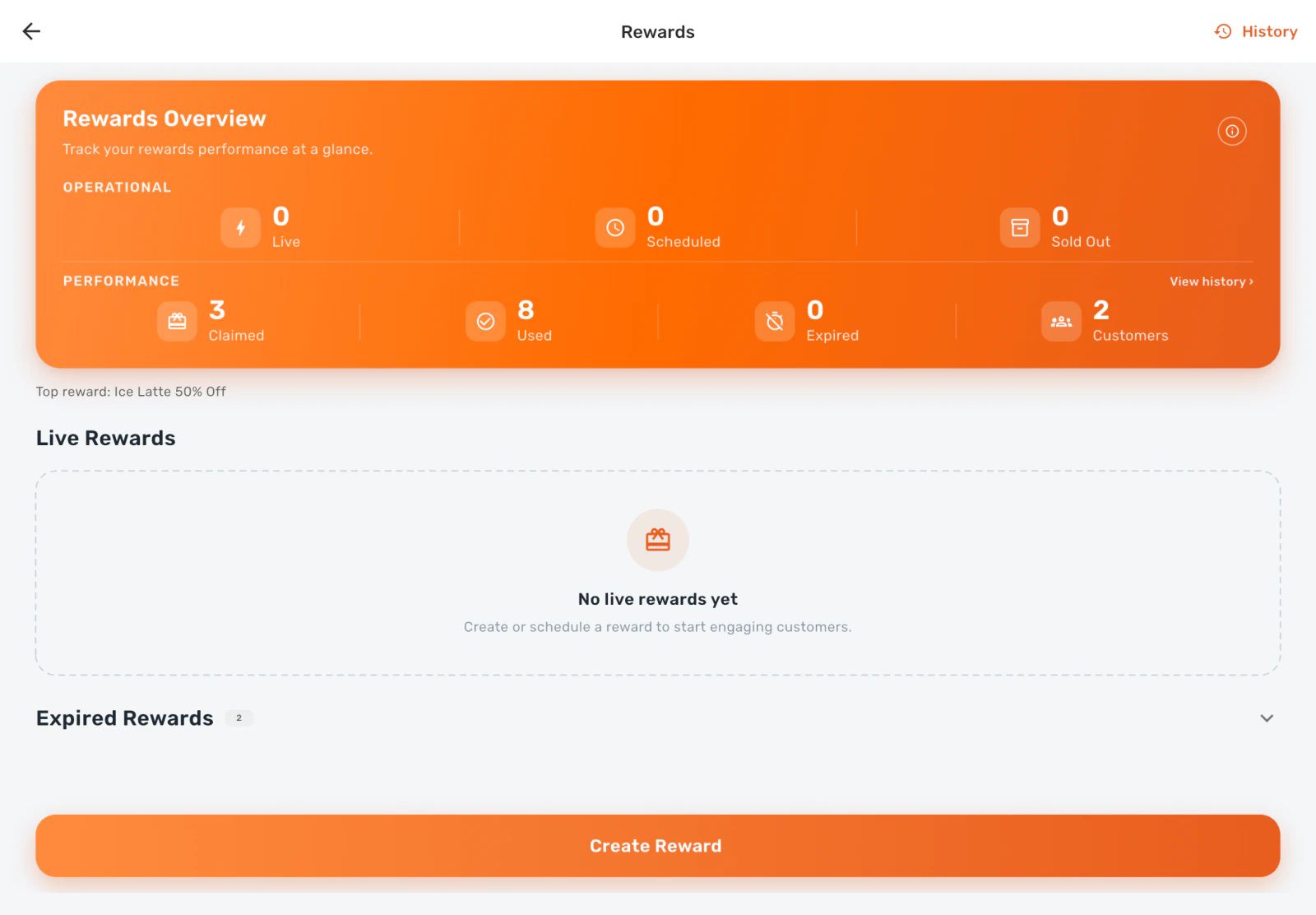Click the 'Used' count value 8
This screenshot has height=915, width=1316.
(x=526, y=310)
